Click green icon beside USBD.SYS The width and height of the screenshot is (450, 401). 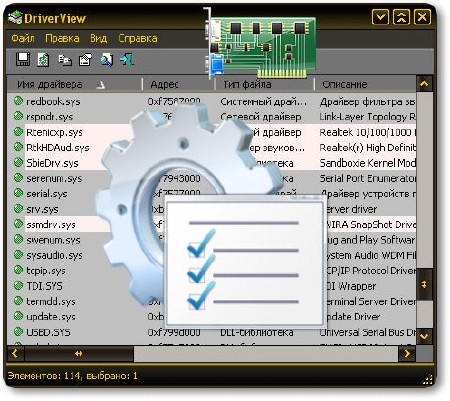coord(18,332)
